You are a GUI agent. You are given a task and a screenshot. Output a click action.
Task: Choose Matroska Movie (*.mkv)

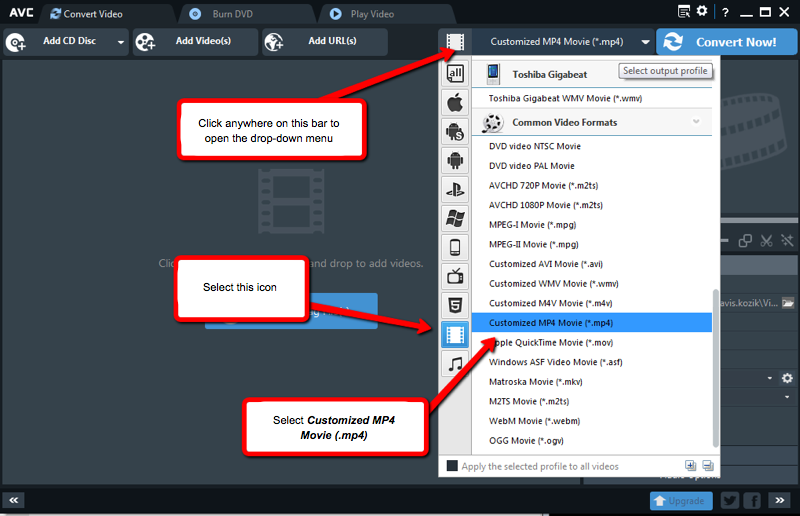tap(592, 382)
